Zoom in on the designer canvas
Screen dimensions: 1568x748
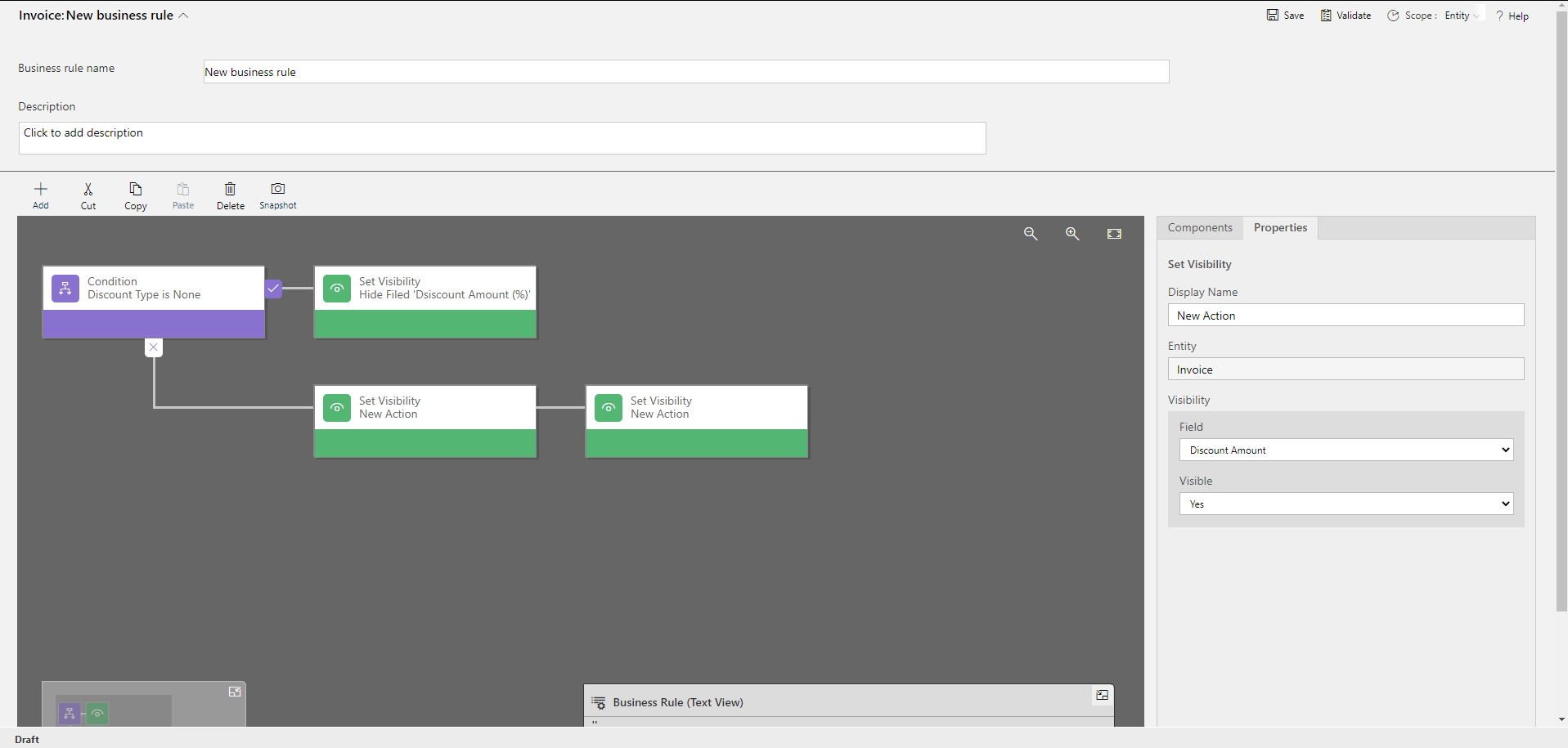coord(1072,233)
